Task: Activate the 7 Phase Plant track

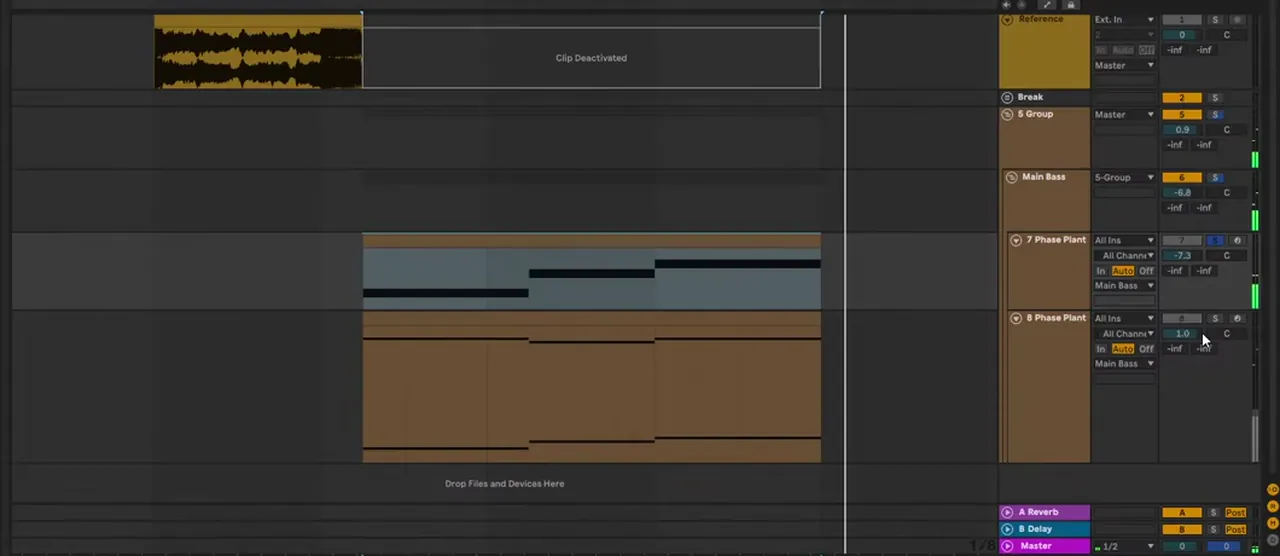Action: 1182,241
